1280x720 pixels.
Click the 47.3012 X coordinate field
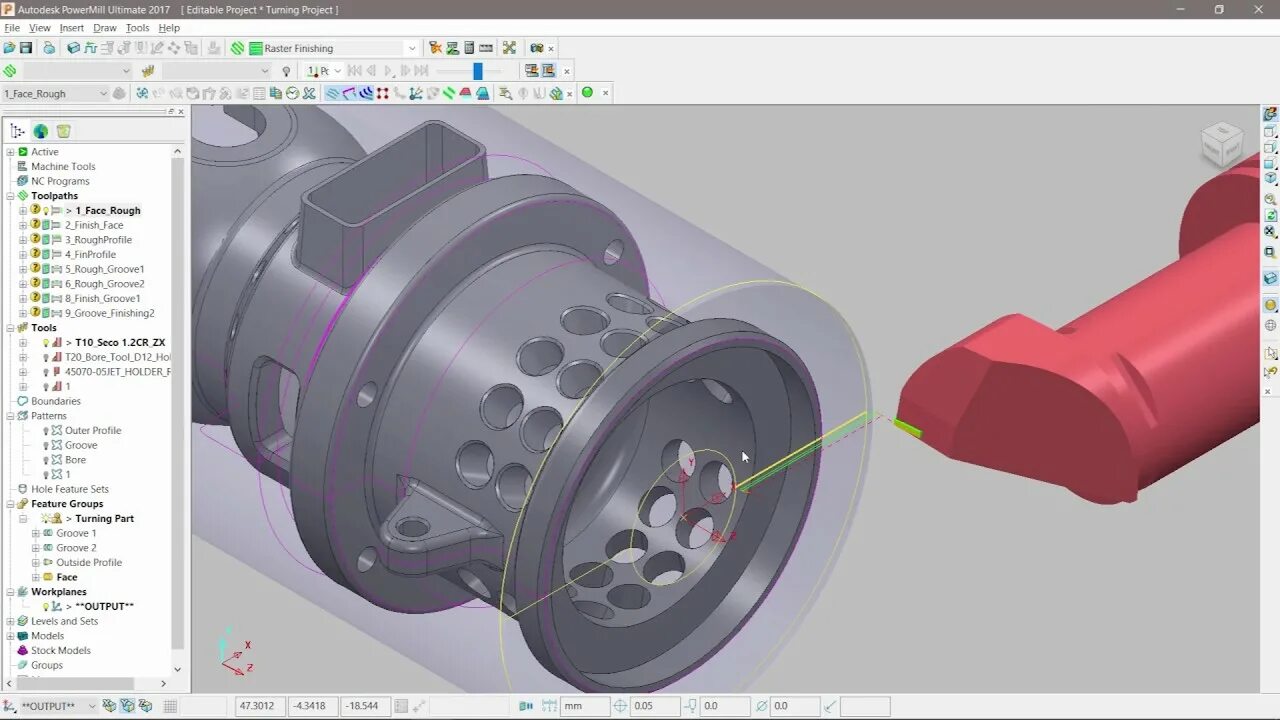(260, 706)
